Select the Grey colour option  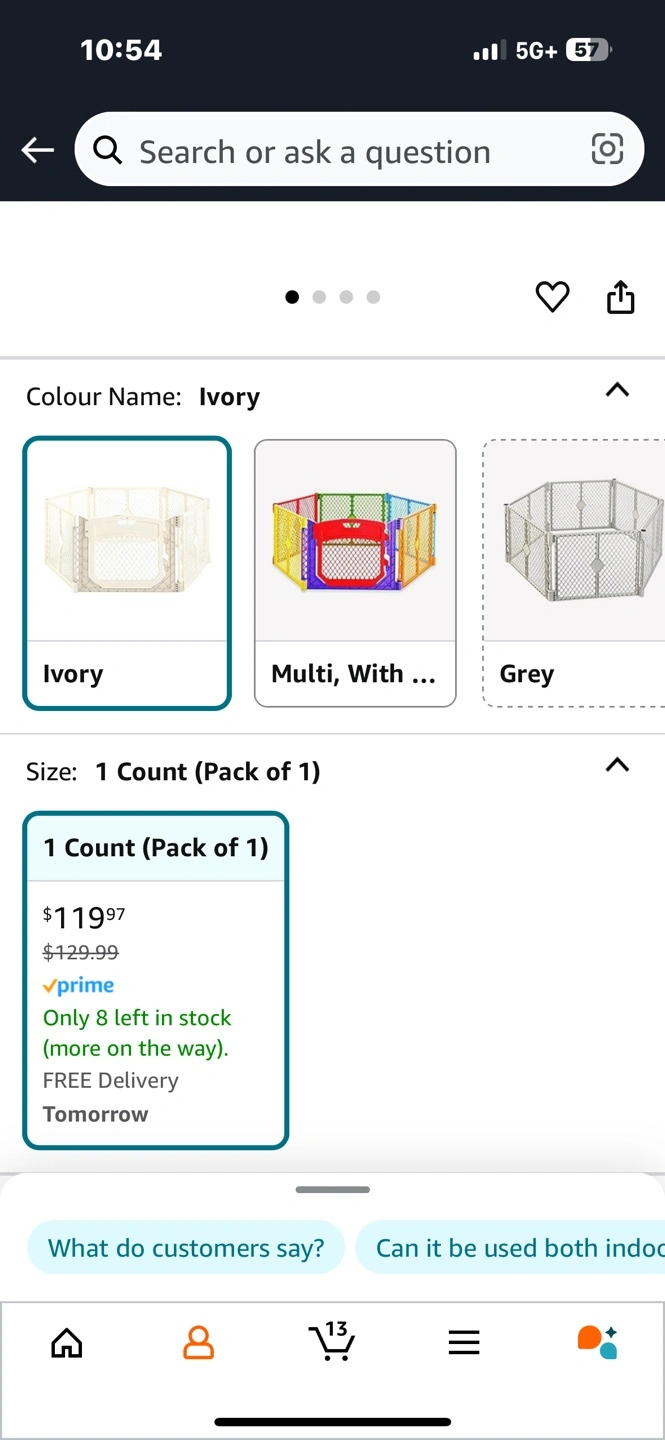(x=574, y=573)
